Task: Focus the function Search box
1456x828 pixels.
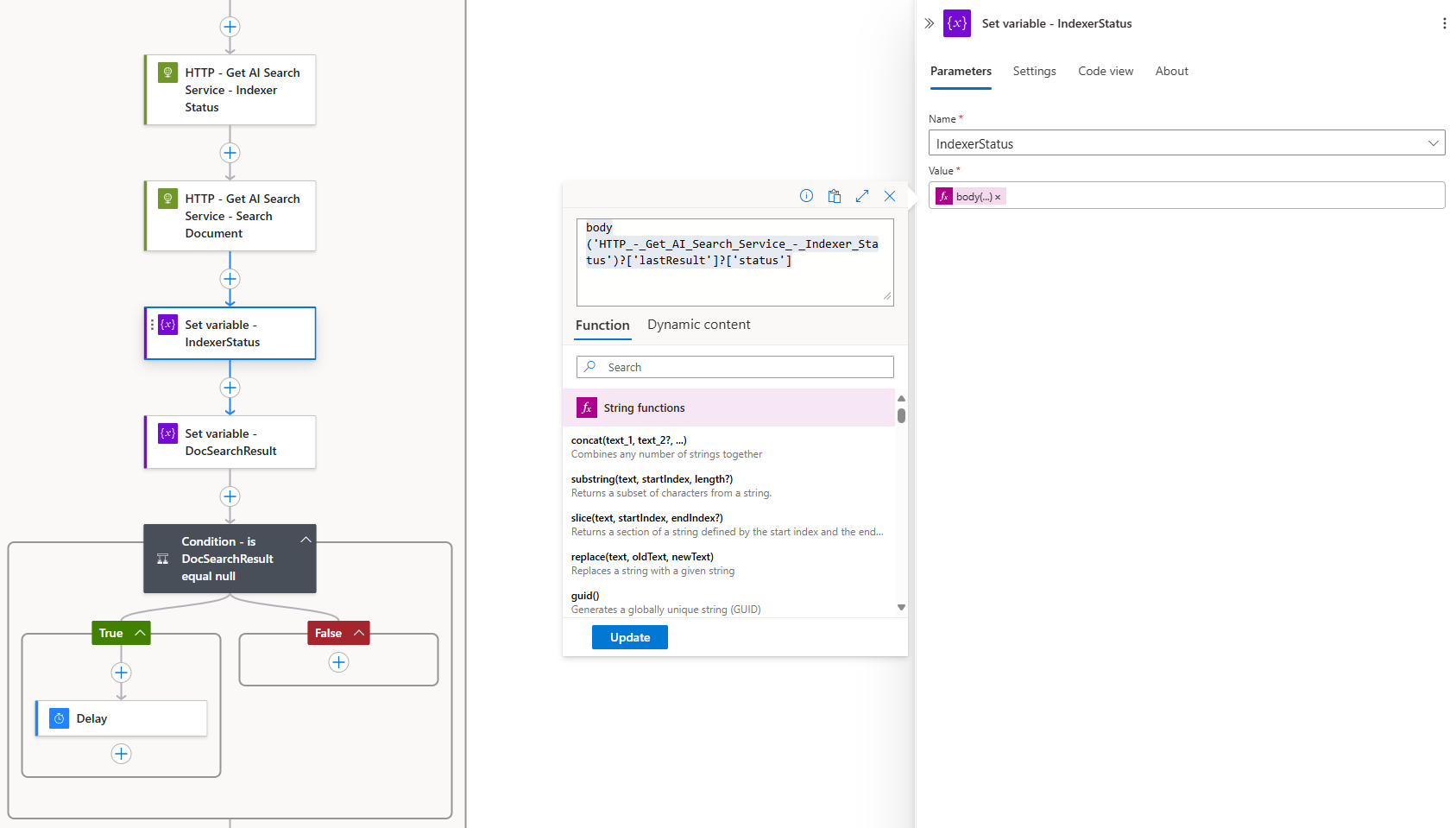Action: (x=735, y=367)
